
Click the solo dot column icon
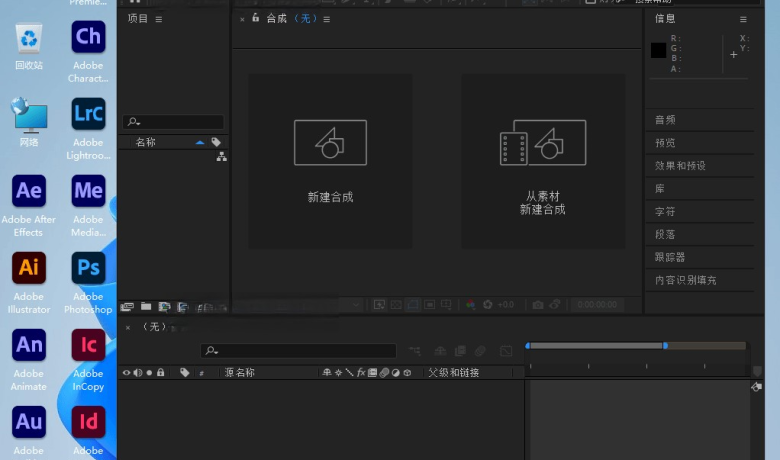[149, 372]
